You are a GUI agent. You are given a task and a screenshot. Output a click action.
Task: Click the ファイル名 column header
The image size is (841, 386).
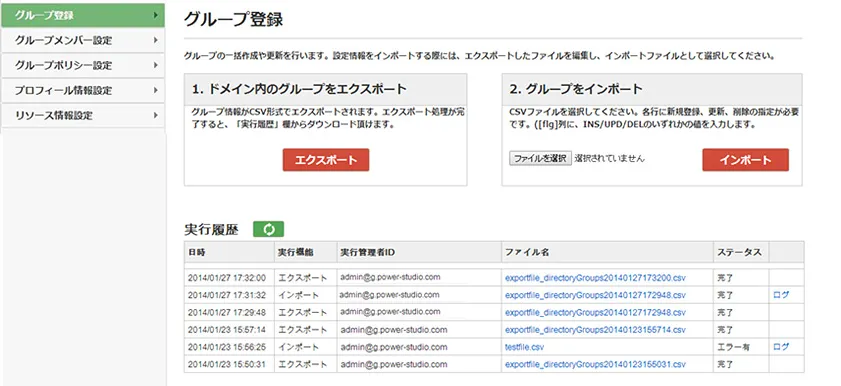click(608, 252)
